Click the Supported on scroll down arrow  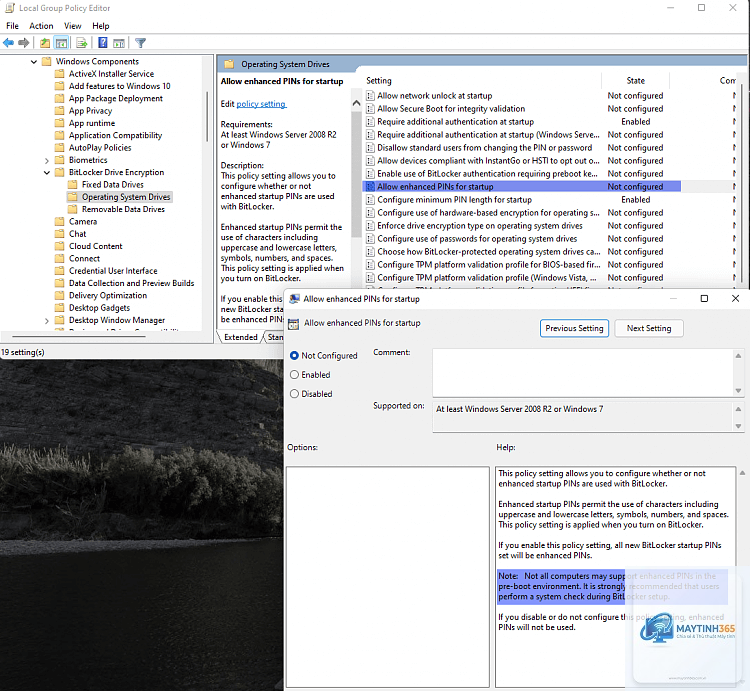(x=739, y=426)
